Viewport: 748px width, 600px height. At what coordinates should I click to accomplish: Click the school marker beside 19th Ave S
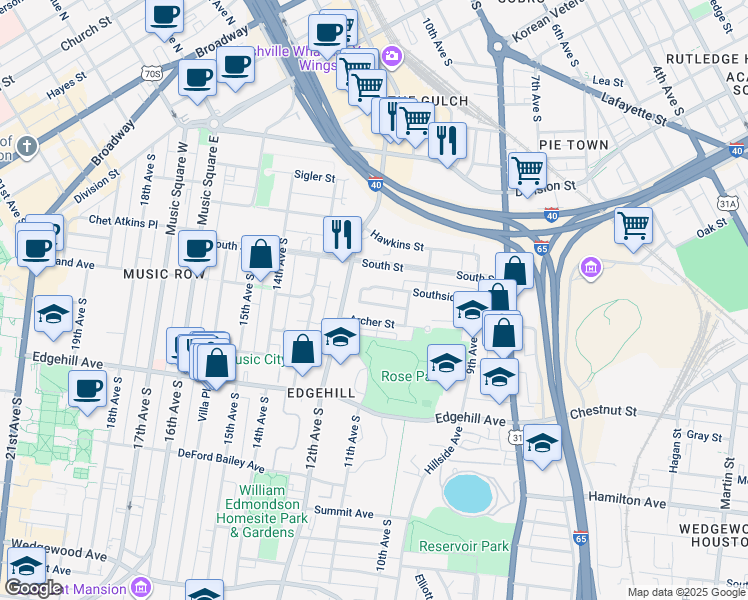[53, 314]
